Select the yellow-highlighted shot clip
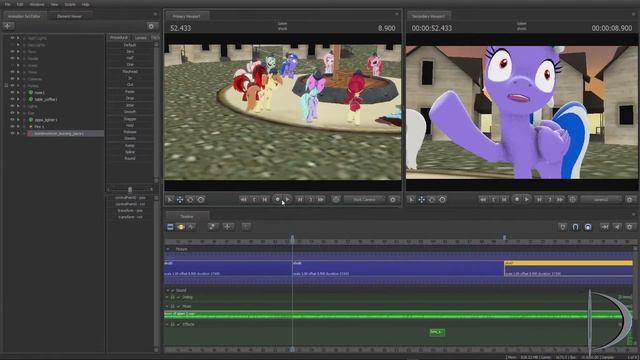640x360 pixels. pos(568,269)
